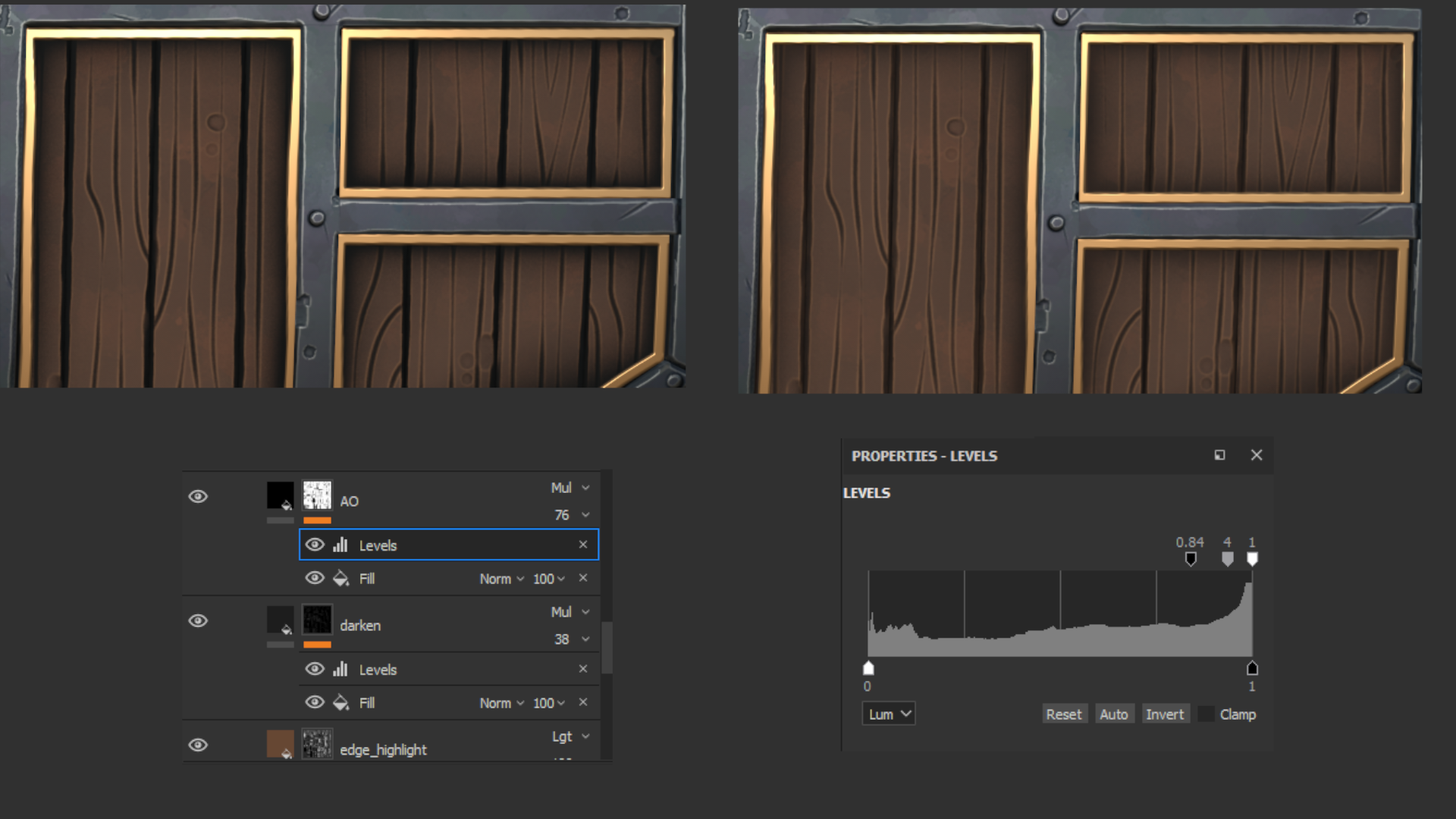Select the AO layer mask thumbnail

click(x=317, y=495)
